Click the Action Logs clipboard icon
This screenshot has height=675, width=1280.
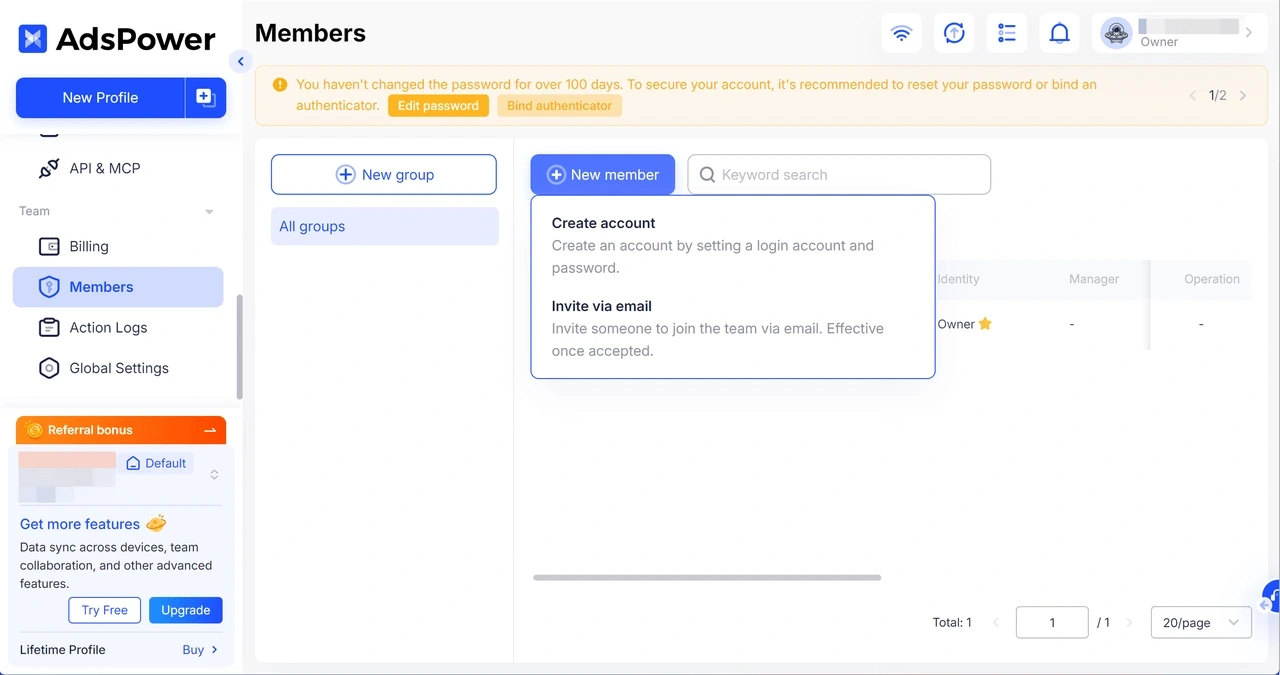[x=49, y=328]
